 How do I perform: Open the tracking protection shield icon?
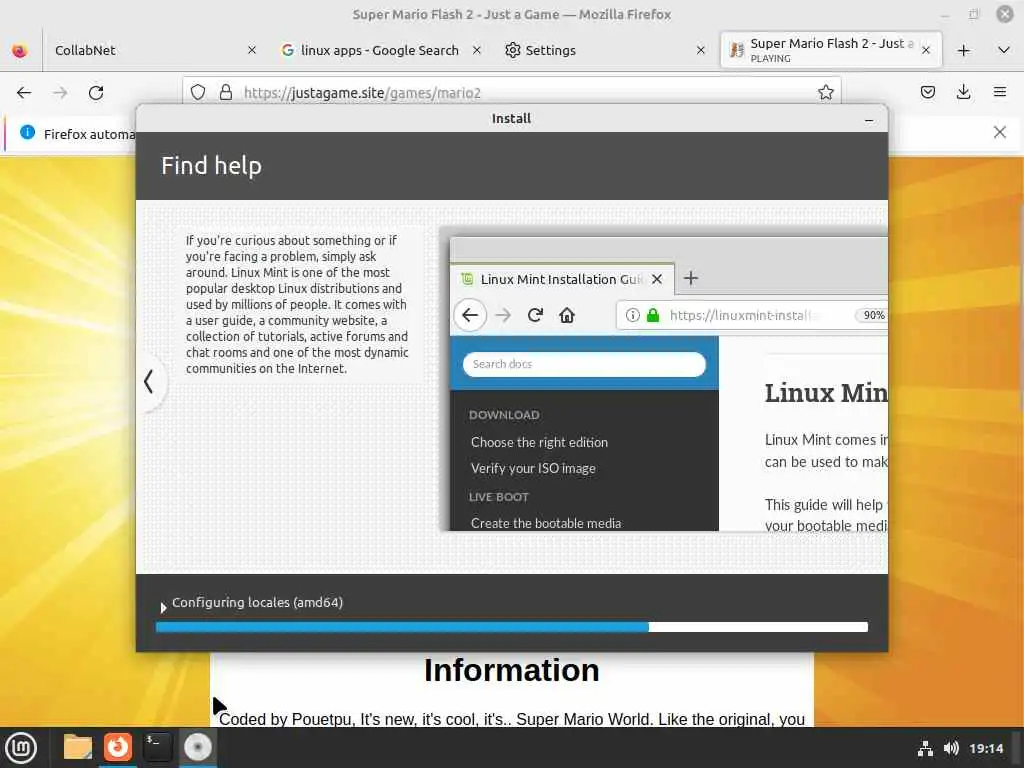coord(198,92)
